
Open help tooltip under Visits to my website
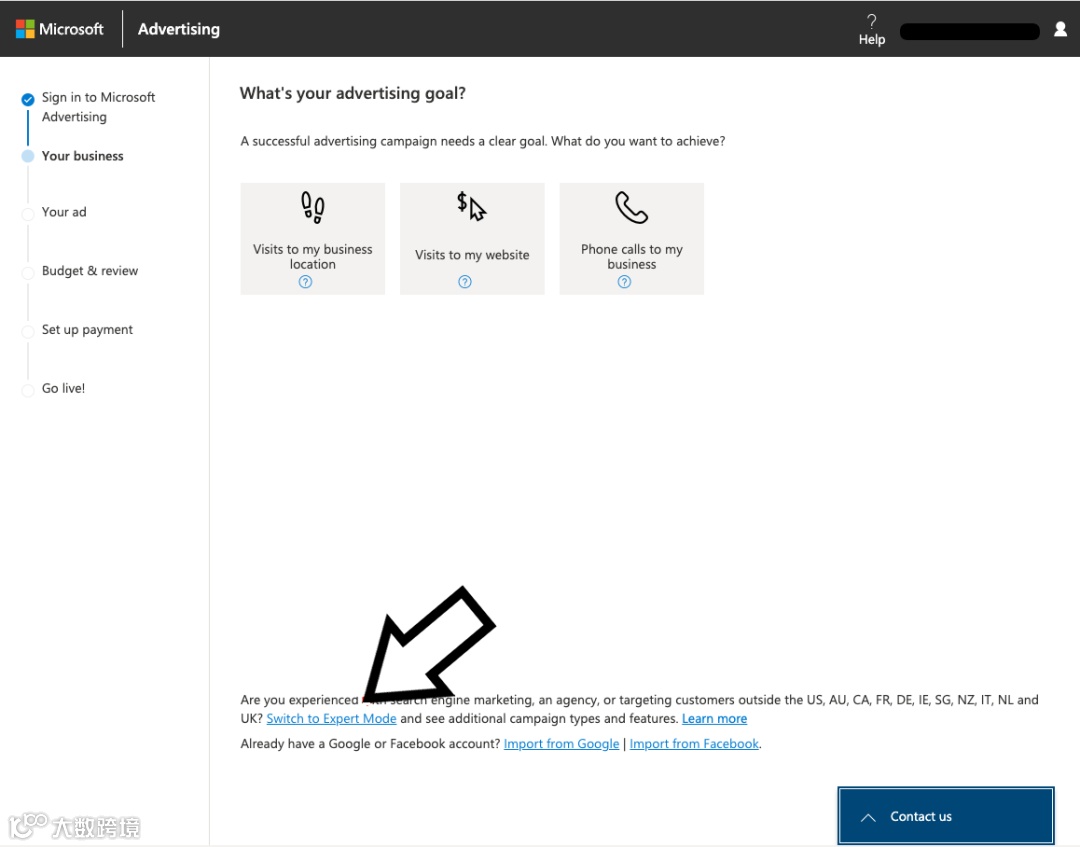[465, 282]
